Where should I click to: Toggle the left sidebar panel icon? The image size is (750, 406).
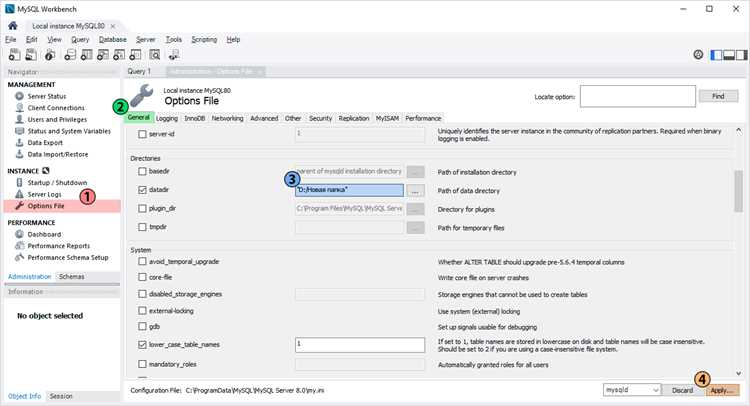pyautogui.click(x=717, y=55)
